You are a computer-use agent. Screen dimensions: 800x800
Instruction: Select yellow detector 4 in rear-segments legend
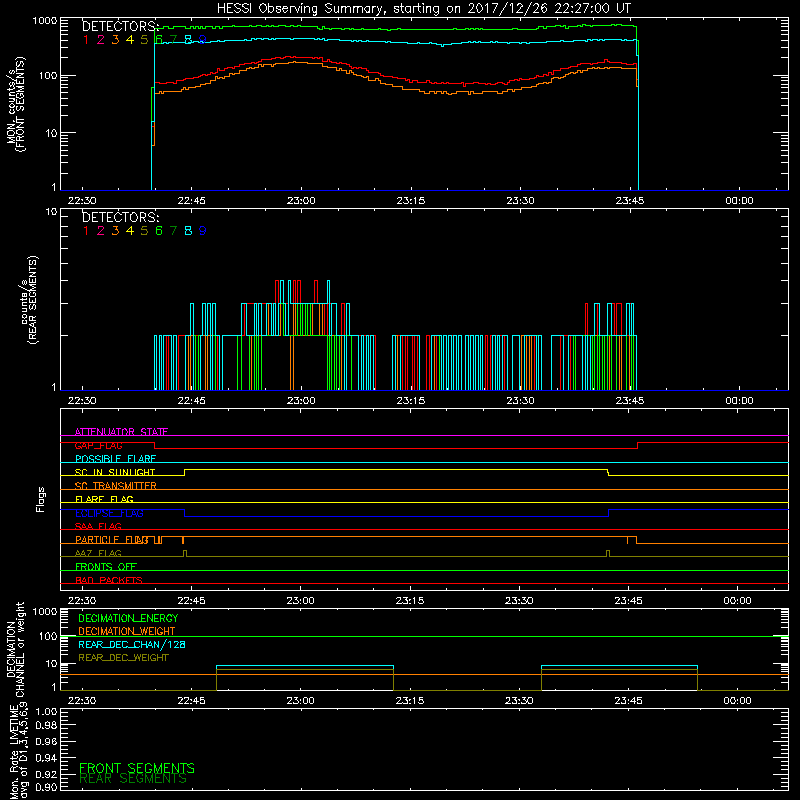(x=130, y=231)
